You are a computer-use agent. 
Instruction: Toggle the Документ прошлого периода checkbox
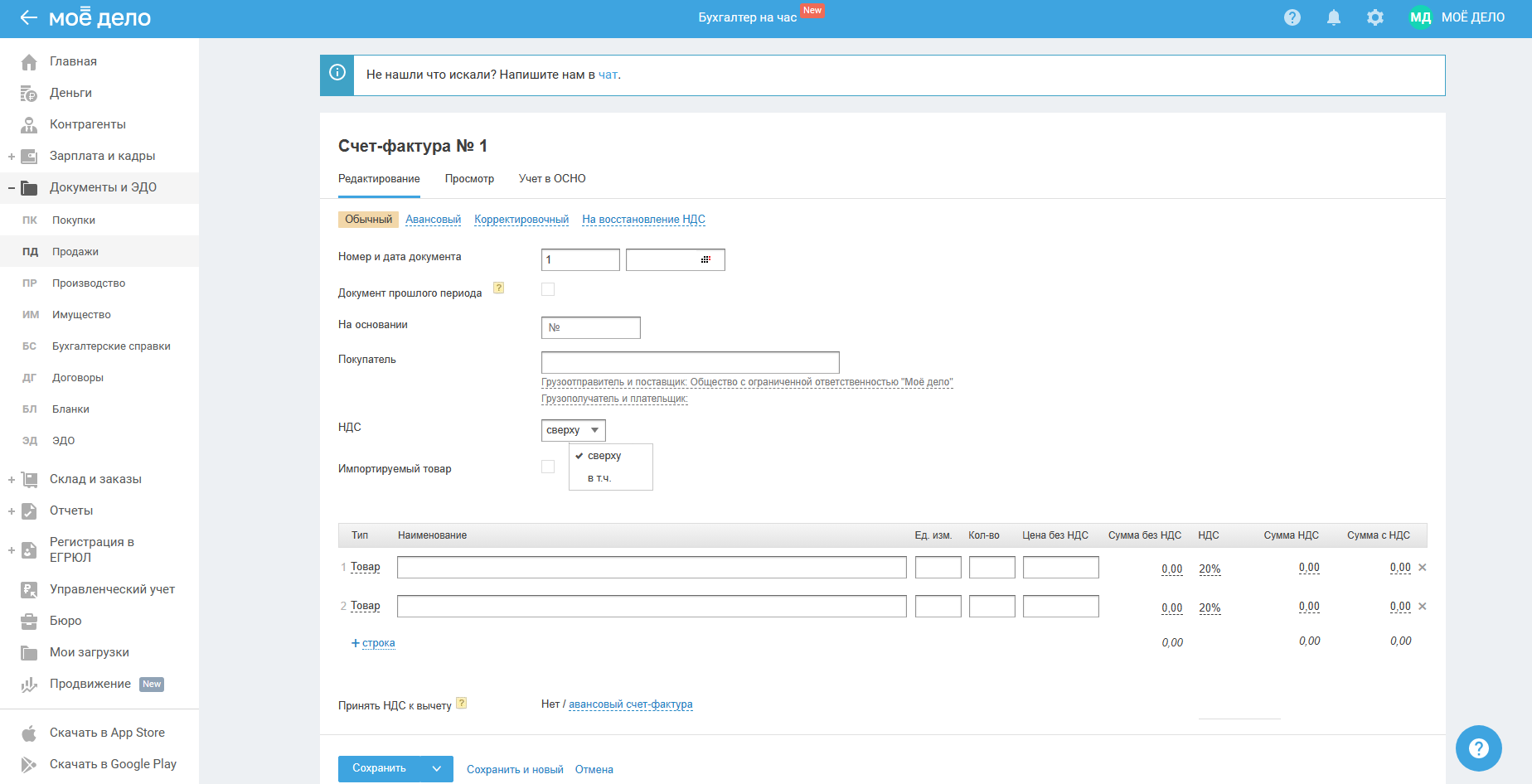(548, 289)
